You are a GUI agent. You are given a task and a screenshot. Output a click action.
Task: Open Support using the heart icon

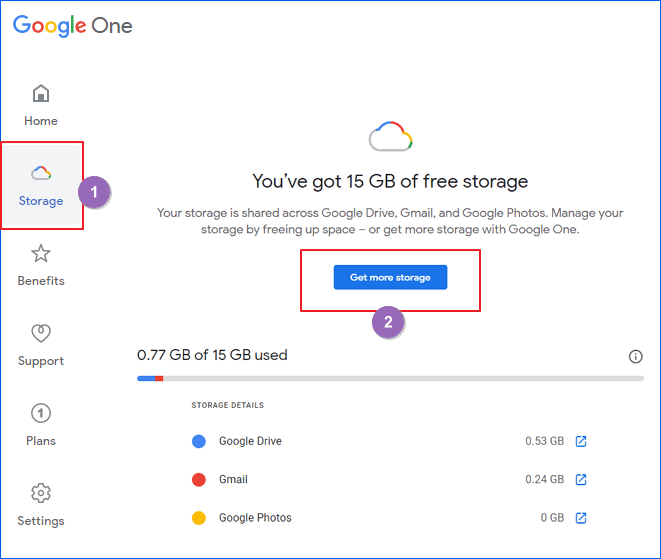click(41, 334)
